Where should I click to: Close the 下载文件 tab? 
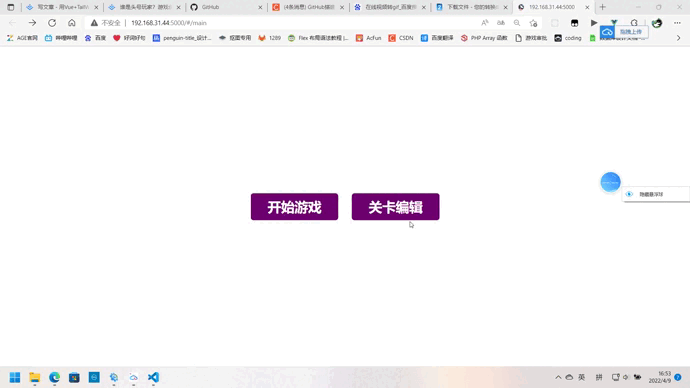click(x=506, y=7)
